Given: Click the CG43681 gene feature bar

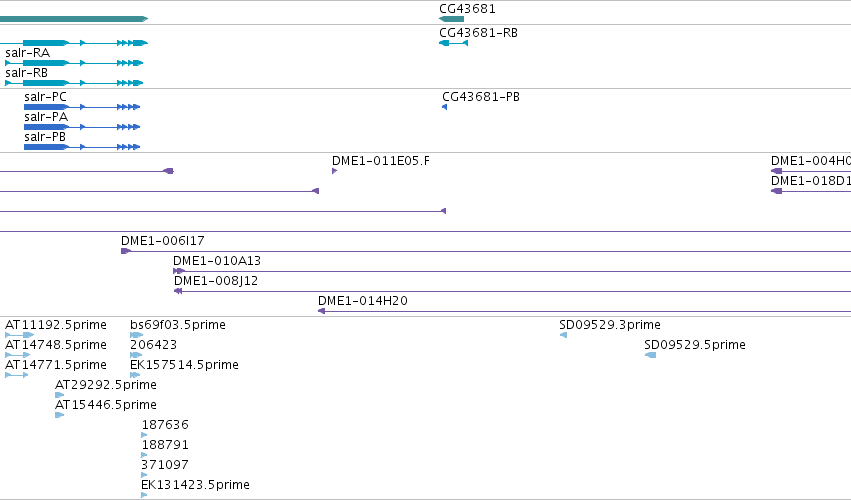Looking at the screenshot, I should (x=452, y=19).
